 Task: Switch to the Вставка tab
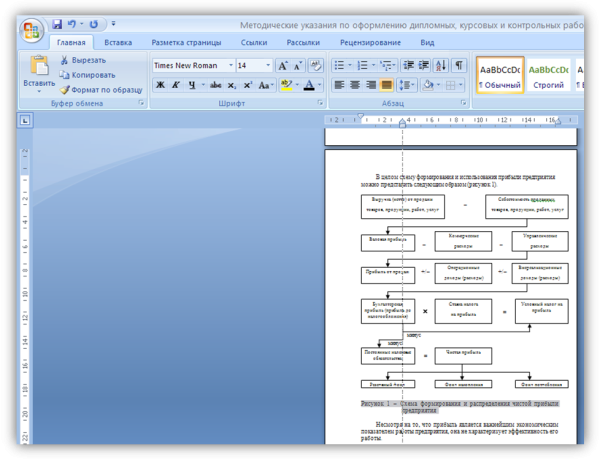[x=118, y=43]
